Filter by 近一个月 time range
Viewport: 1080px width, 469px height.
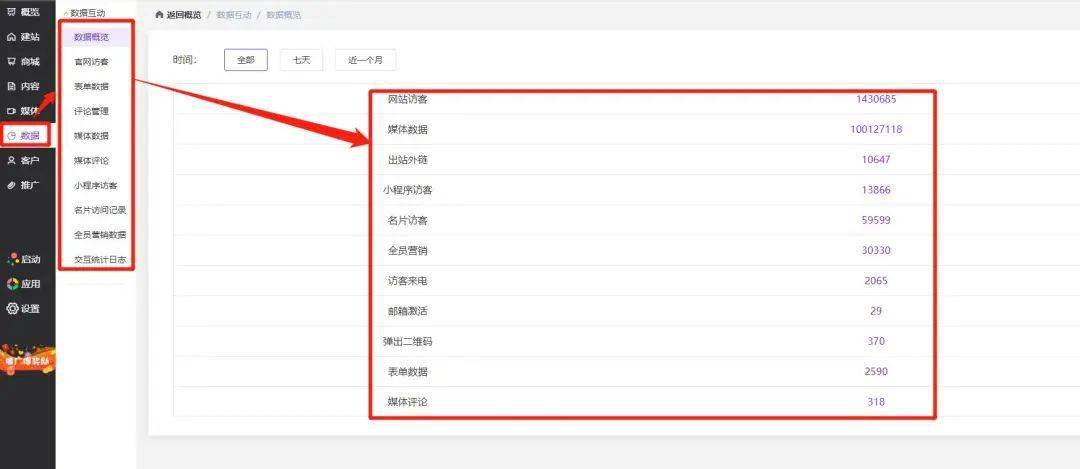pyautogui.click(x=366, y=60)
